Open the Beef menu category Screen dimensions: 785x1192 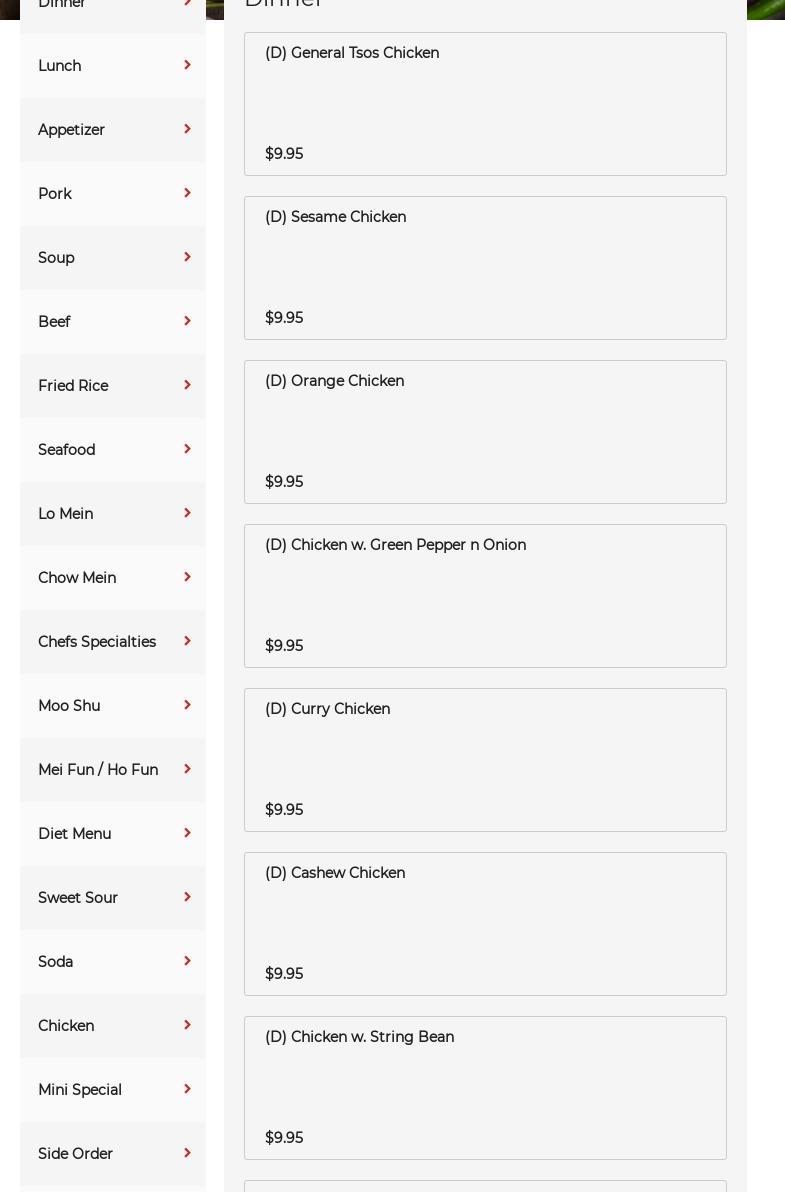54,322
